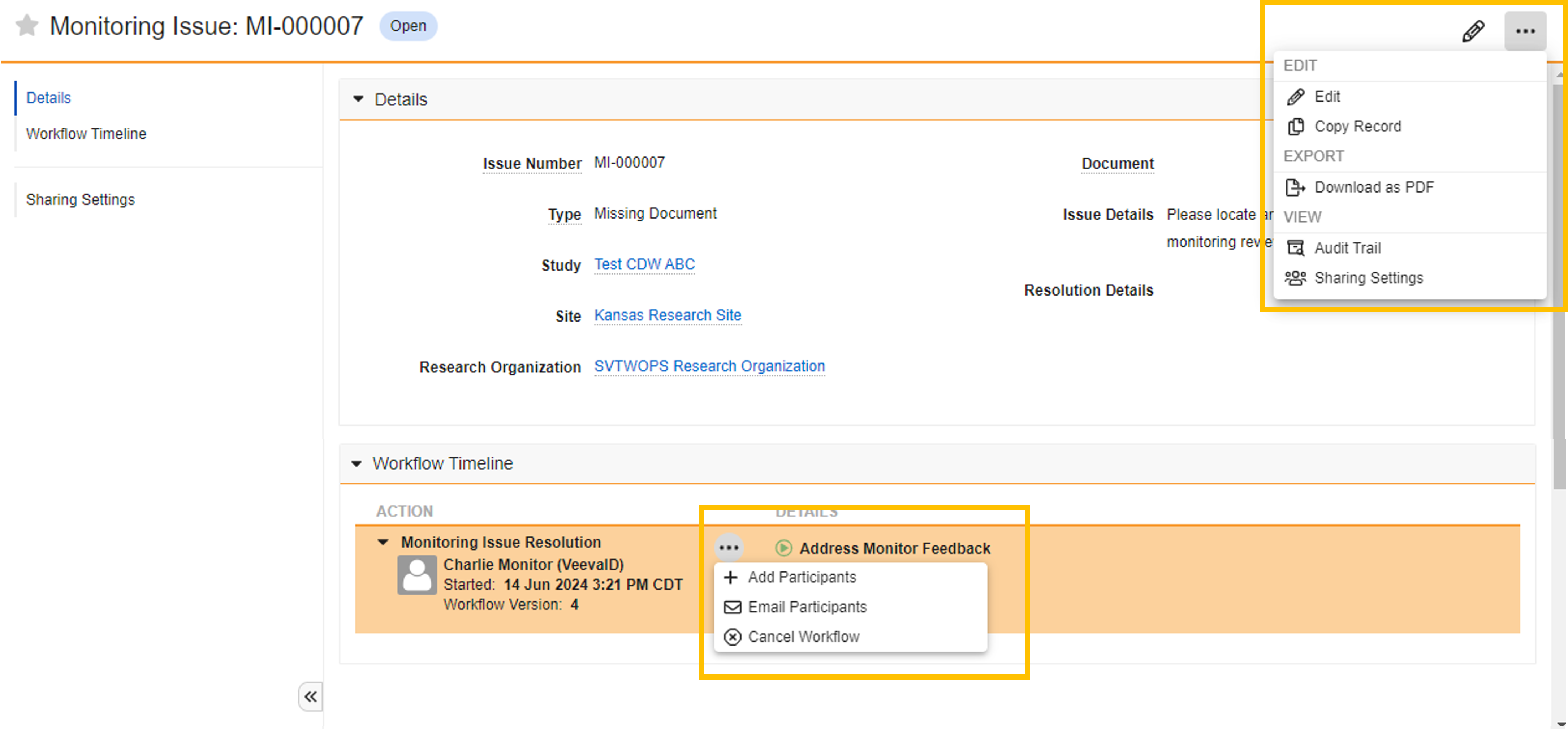Select Edit from the actions menu
Screen dimensions: 1568x729
(1327, 97)
